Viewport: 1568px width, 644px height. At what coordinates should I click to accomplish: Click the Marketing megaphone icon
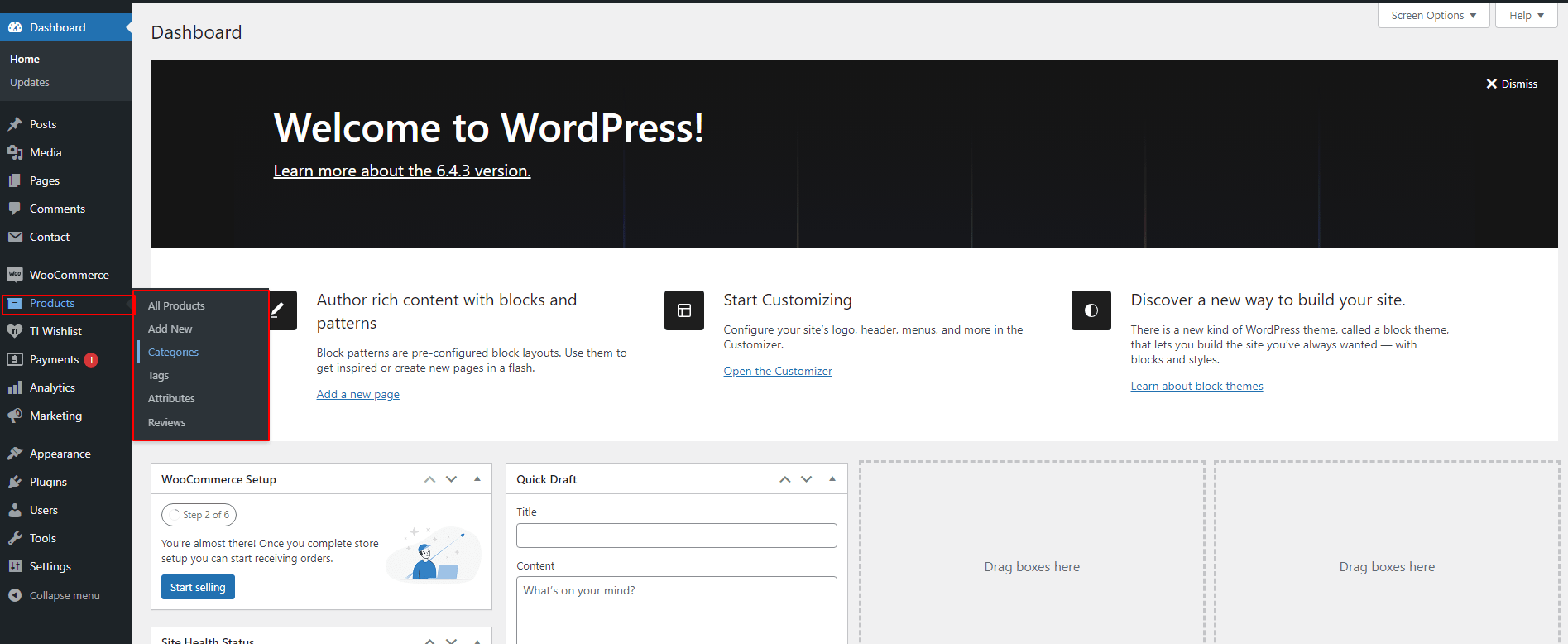point(15,416)
